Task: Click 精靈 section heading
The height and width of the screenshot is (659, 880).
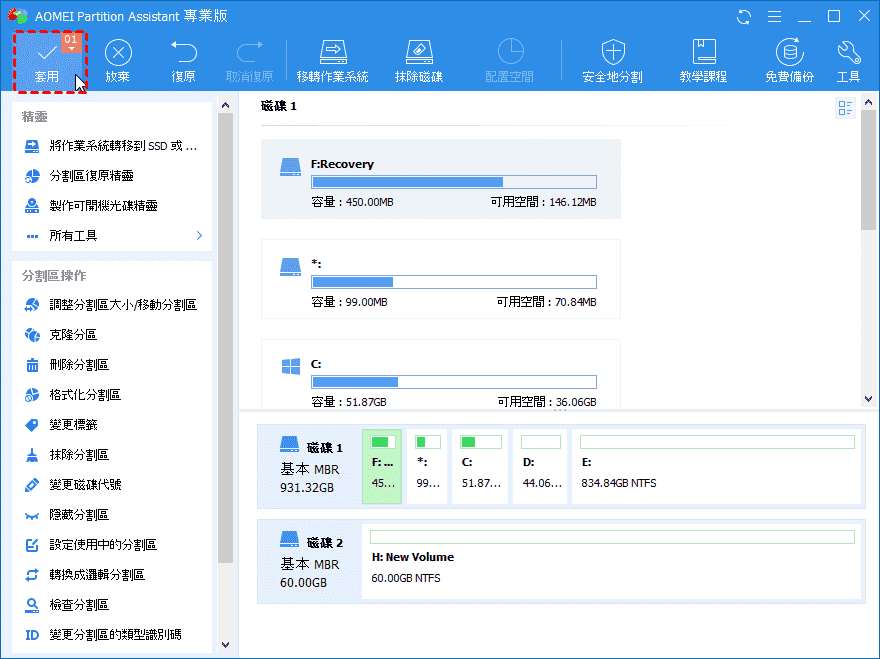Action: click(34, 116)
